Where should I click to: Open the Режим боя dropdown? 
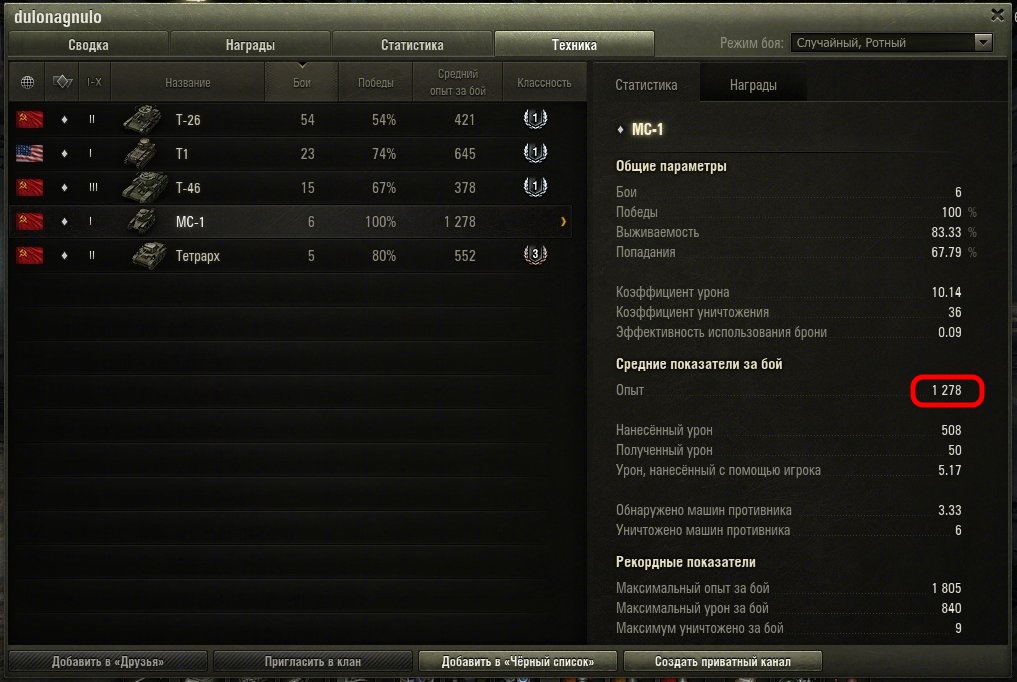891,43
